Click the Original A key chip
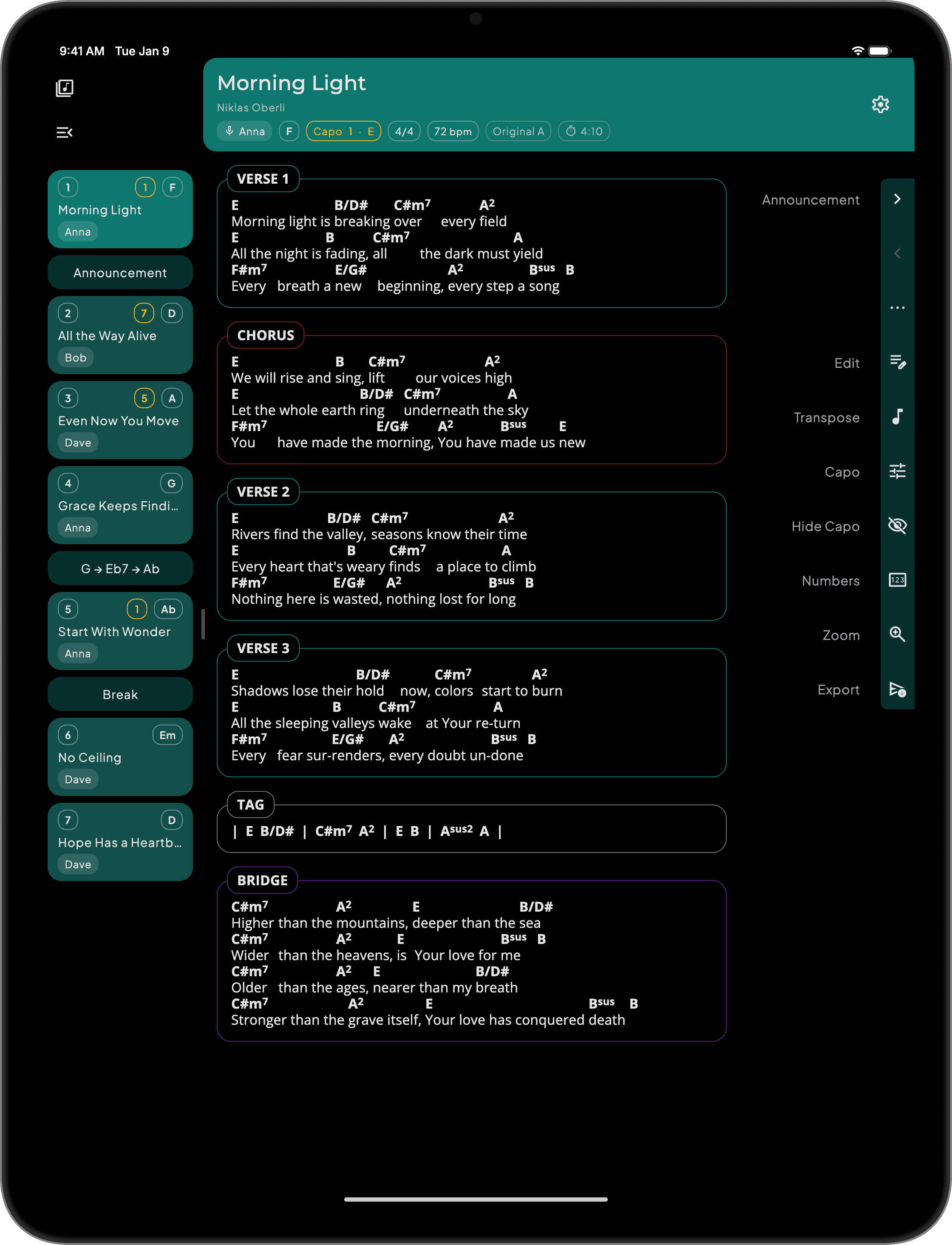The height and width of the screenshot is (1245, 952). [518, 131]
